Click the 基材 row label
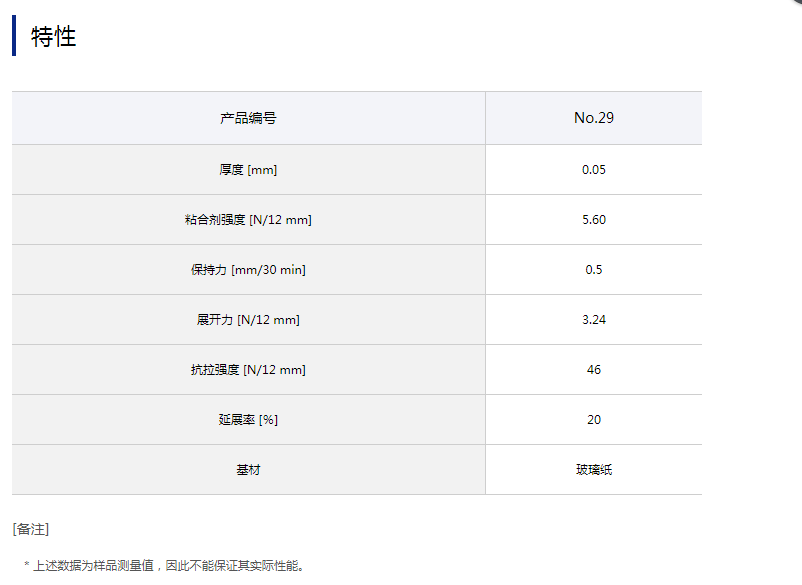This screenshot has height=585, width=802. coord(248,470)
